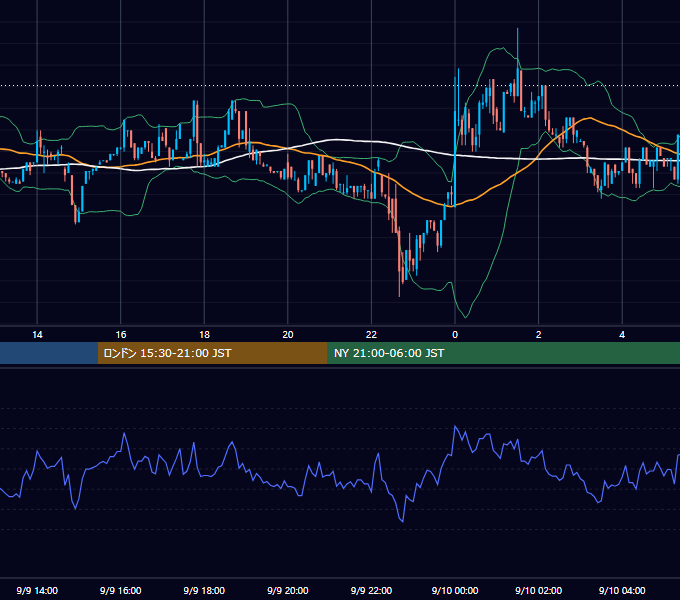This screenshot has width=680, height=600.
Task: Click the oscillator line's lowest trough near 22:45
Action: [402, 521]
